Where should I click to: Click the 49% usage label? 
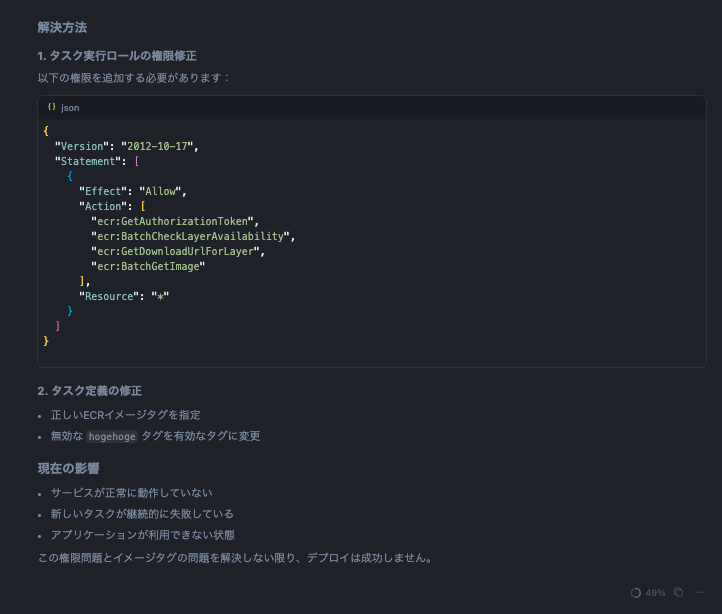click(x=655, y=593)
